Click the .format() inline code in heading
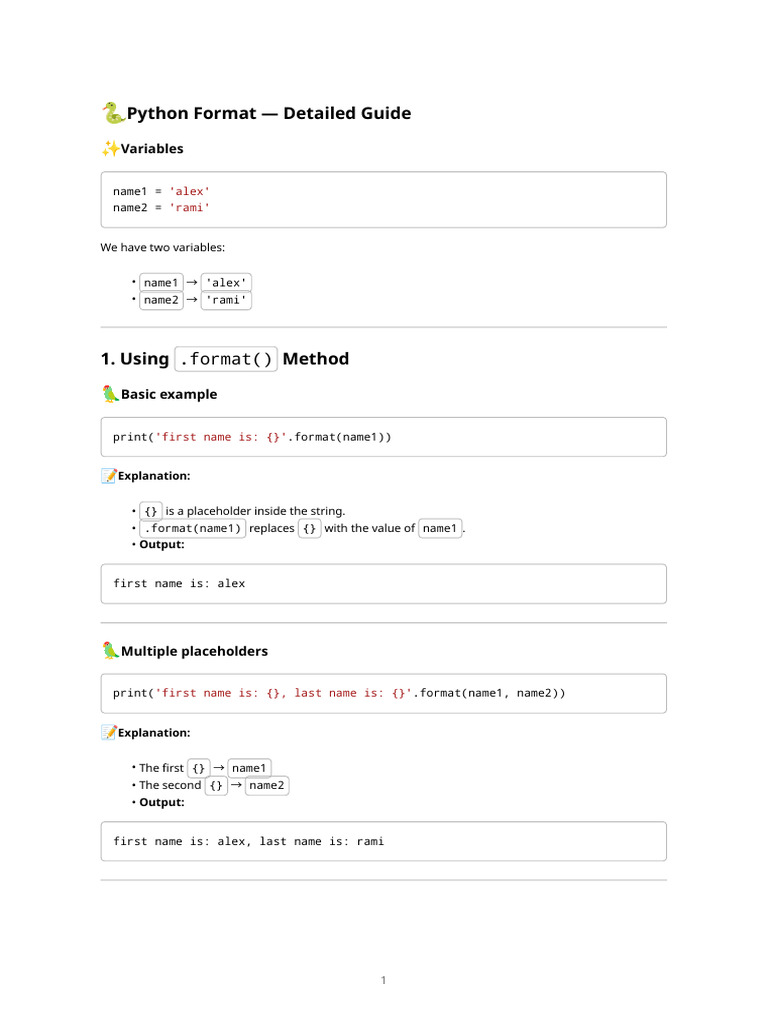 tap(226, 359)
